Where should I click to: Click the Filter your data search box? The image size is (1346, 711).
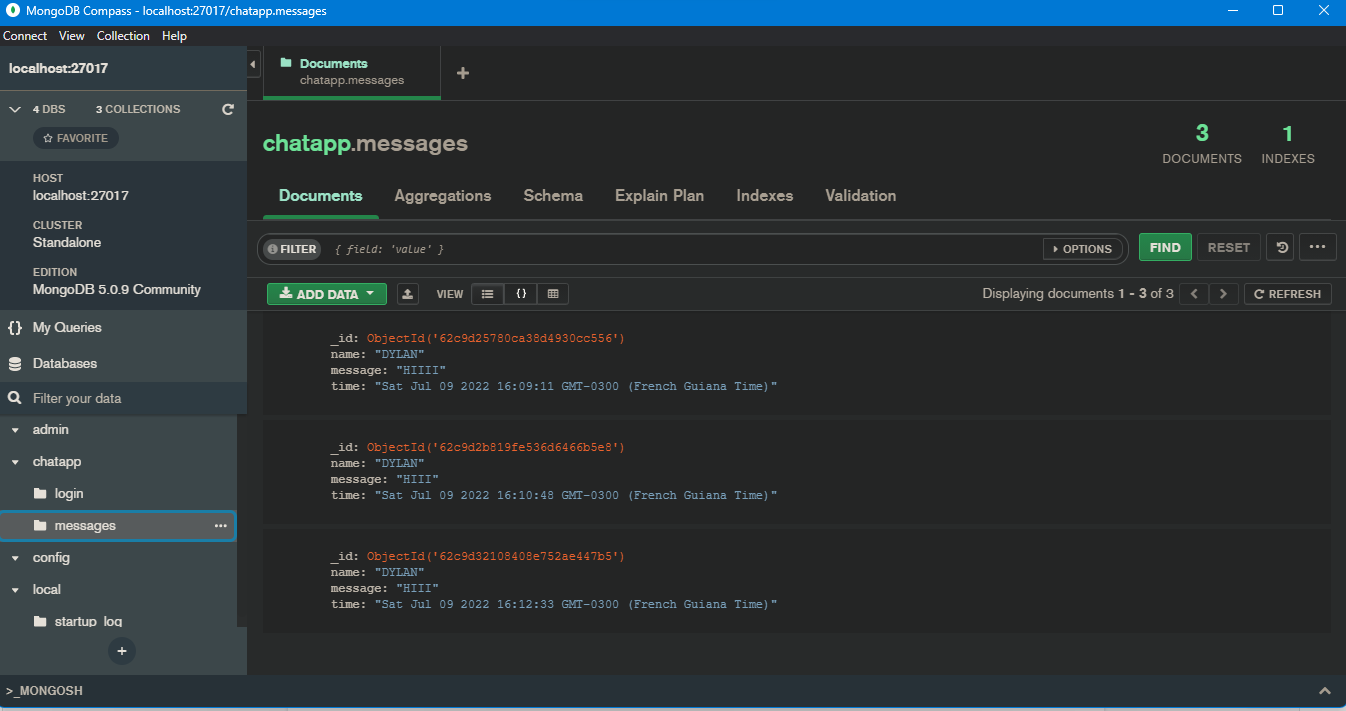click(123, 398)
